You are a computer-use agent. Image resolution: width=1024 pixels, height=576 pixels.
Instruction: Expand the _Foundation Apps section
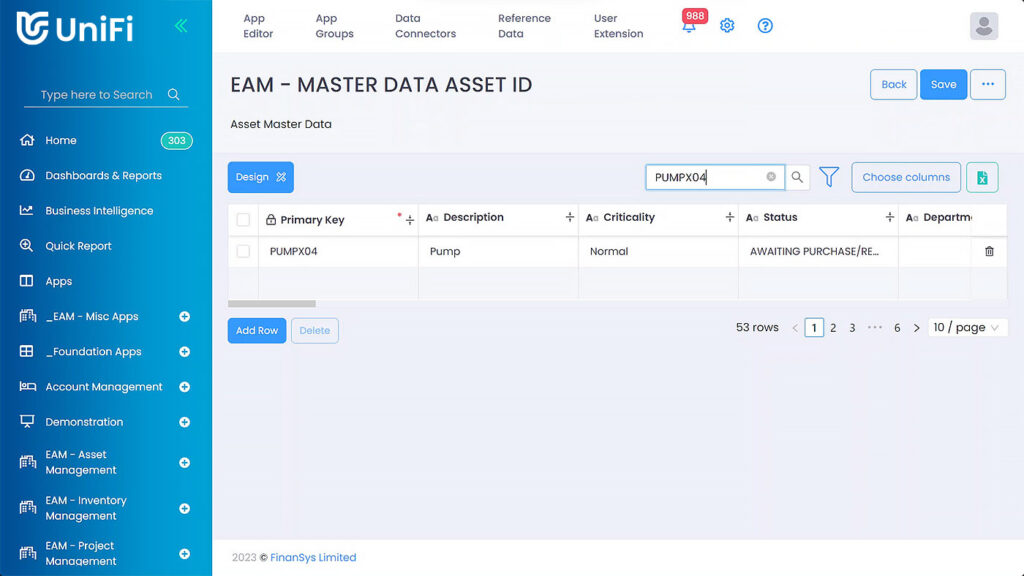[183, 351]
